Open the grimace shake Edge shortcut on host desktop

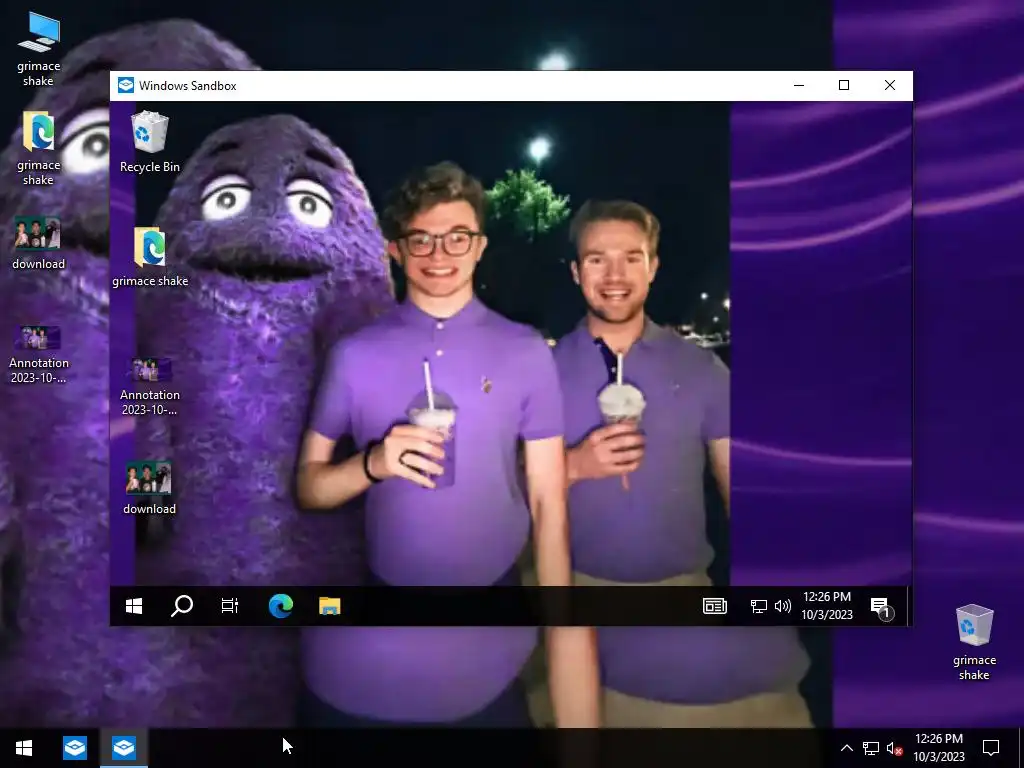[39, 148]
